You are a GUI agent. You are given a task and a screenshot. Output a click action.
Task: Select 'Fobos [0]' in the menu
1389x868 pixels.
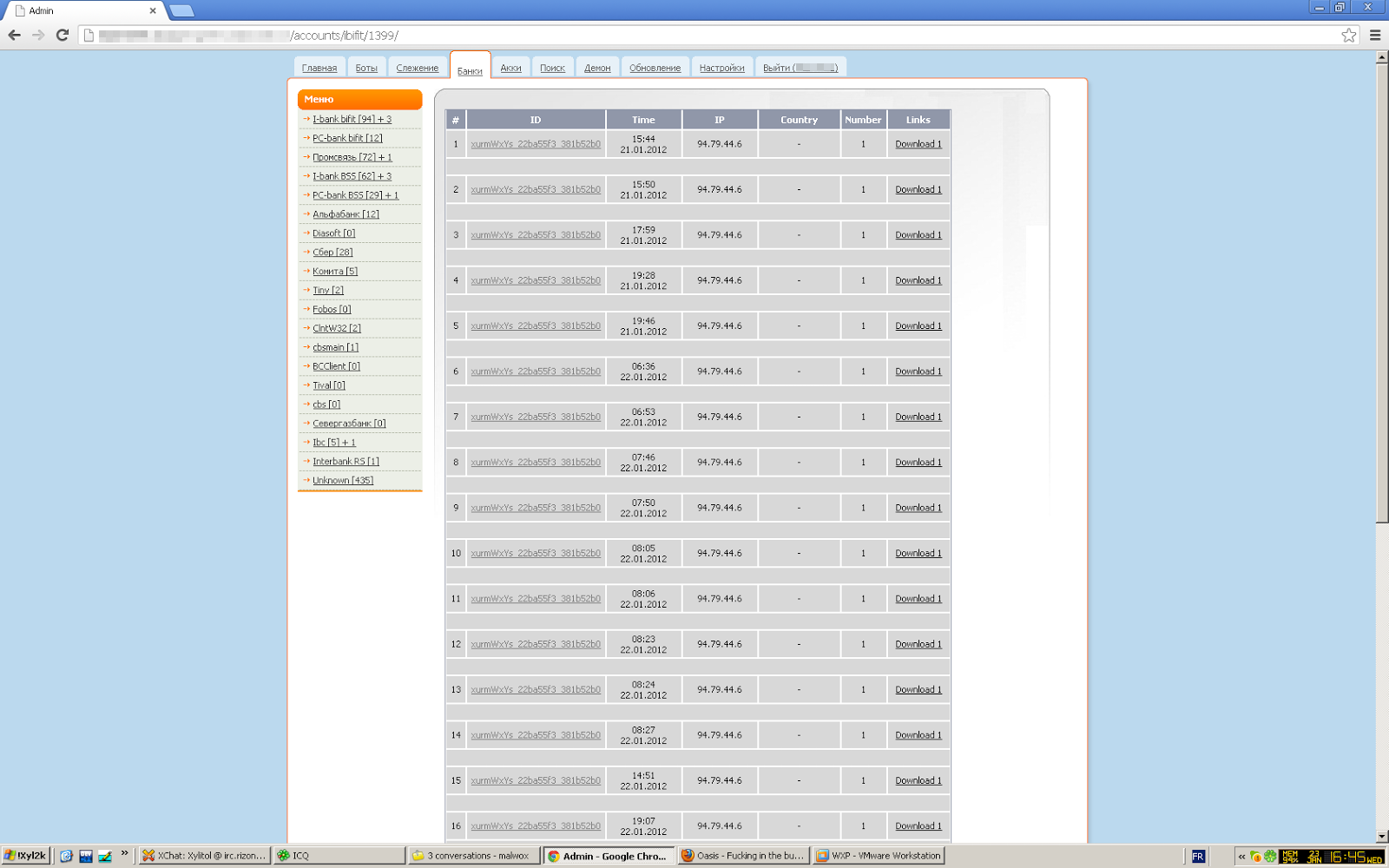332,311
